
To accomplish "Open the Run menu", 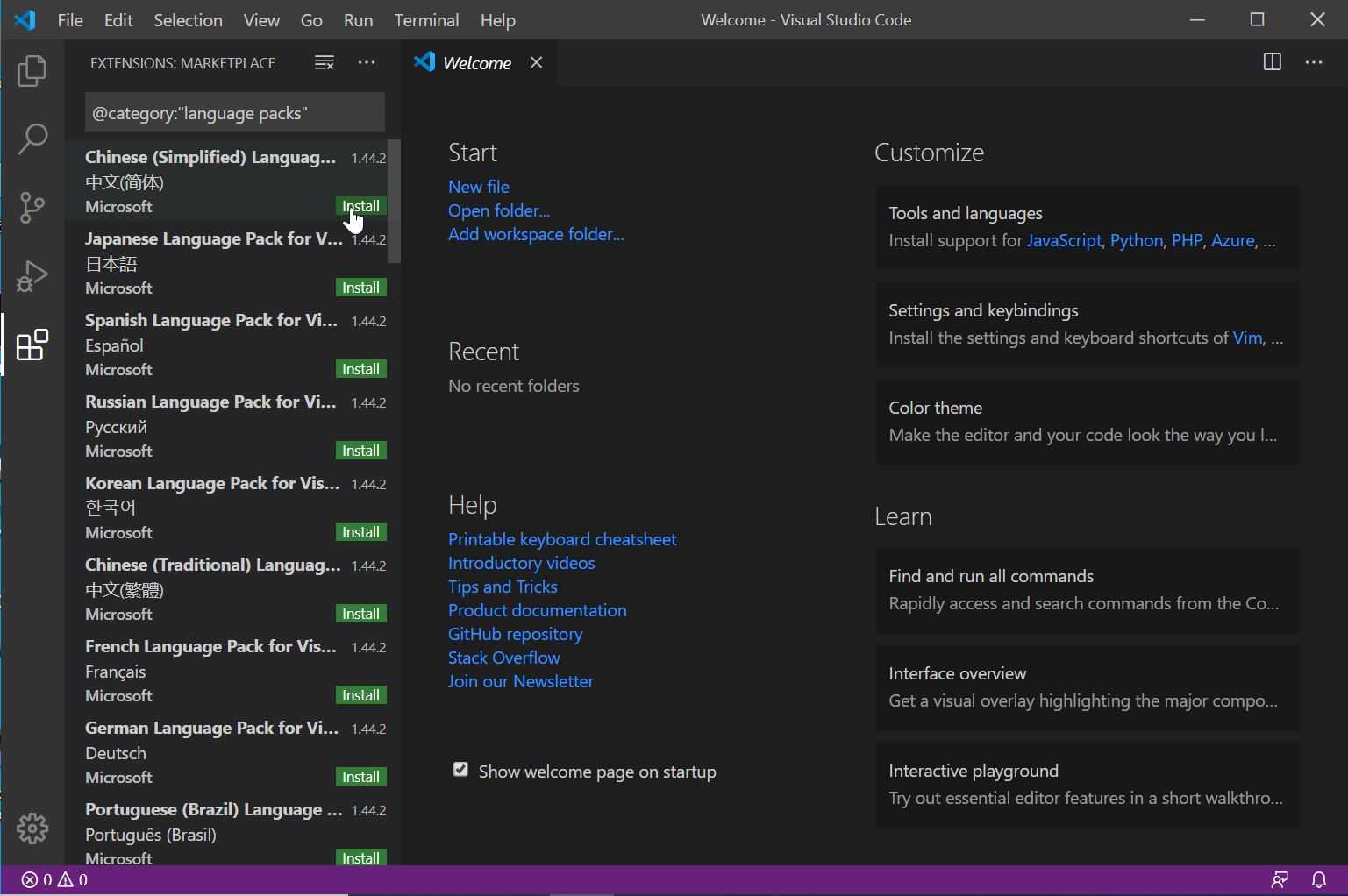I will (358, 20).
